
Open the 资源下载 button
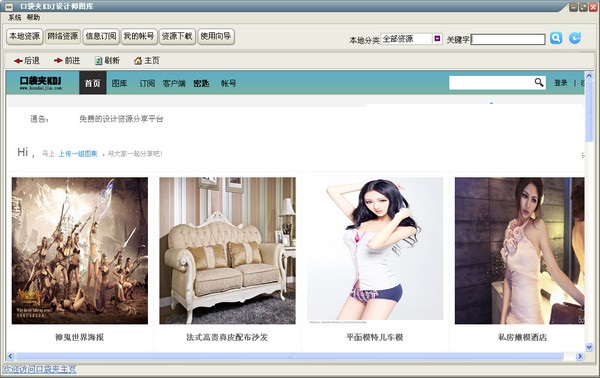[x=177, y=37]
